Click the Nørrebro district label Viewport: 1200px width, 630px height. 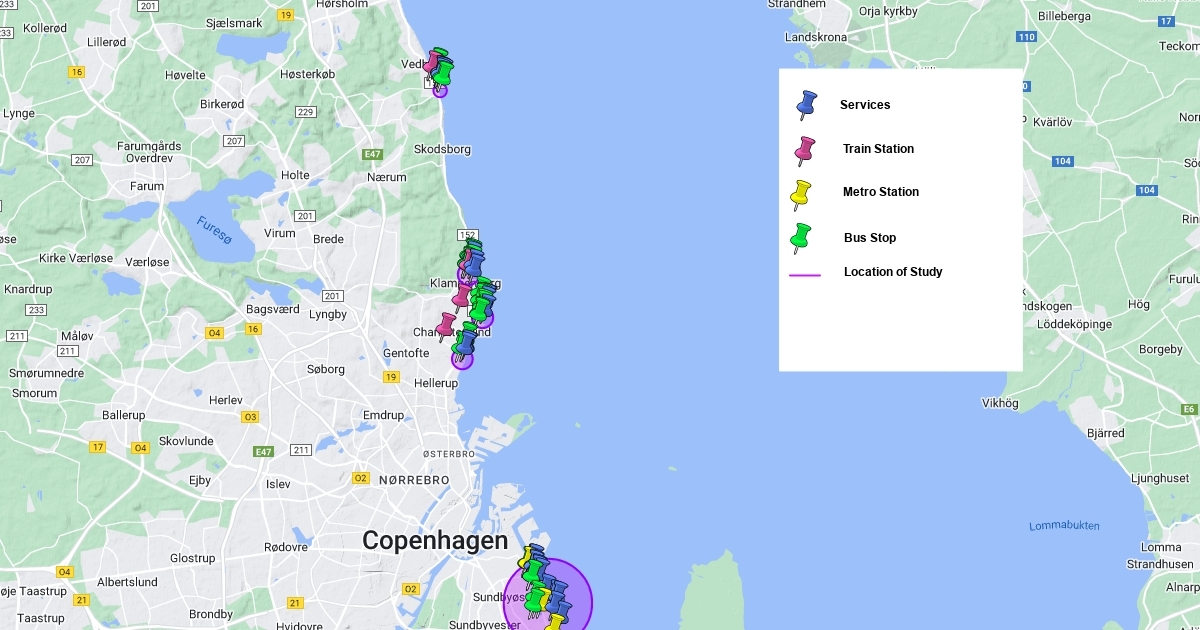[414, 480]
